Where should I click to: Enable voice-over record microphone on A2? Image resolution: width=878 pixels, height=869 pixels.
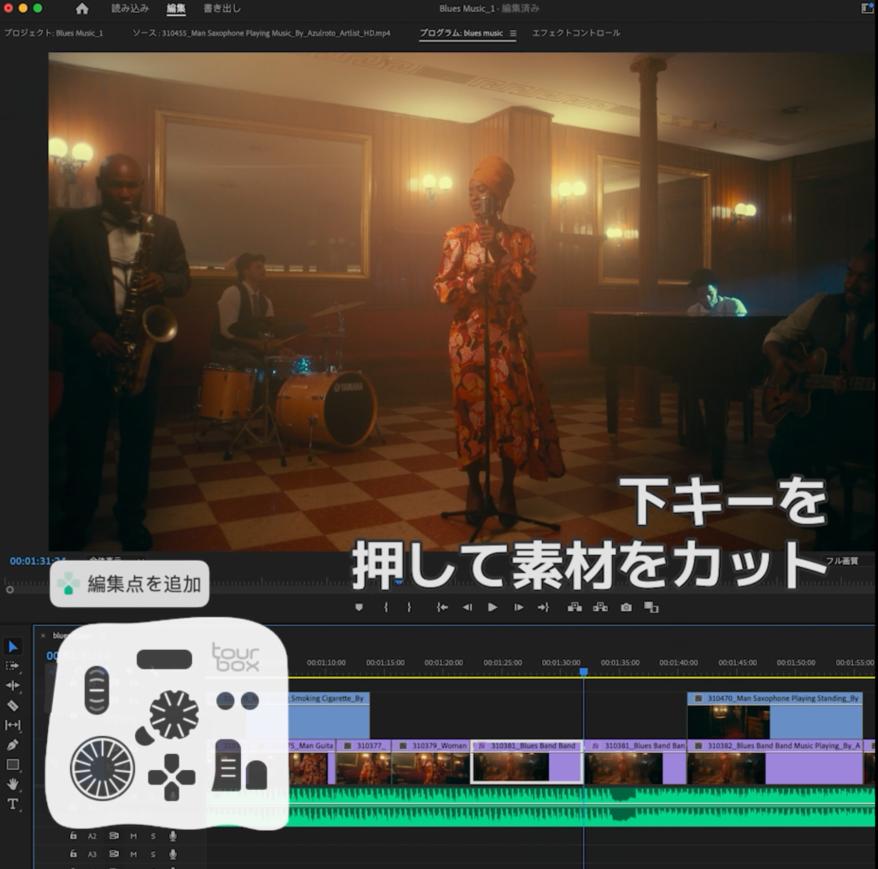pos(173,836)
